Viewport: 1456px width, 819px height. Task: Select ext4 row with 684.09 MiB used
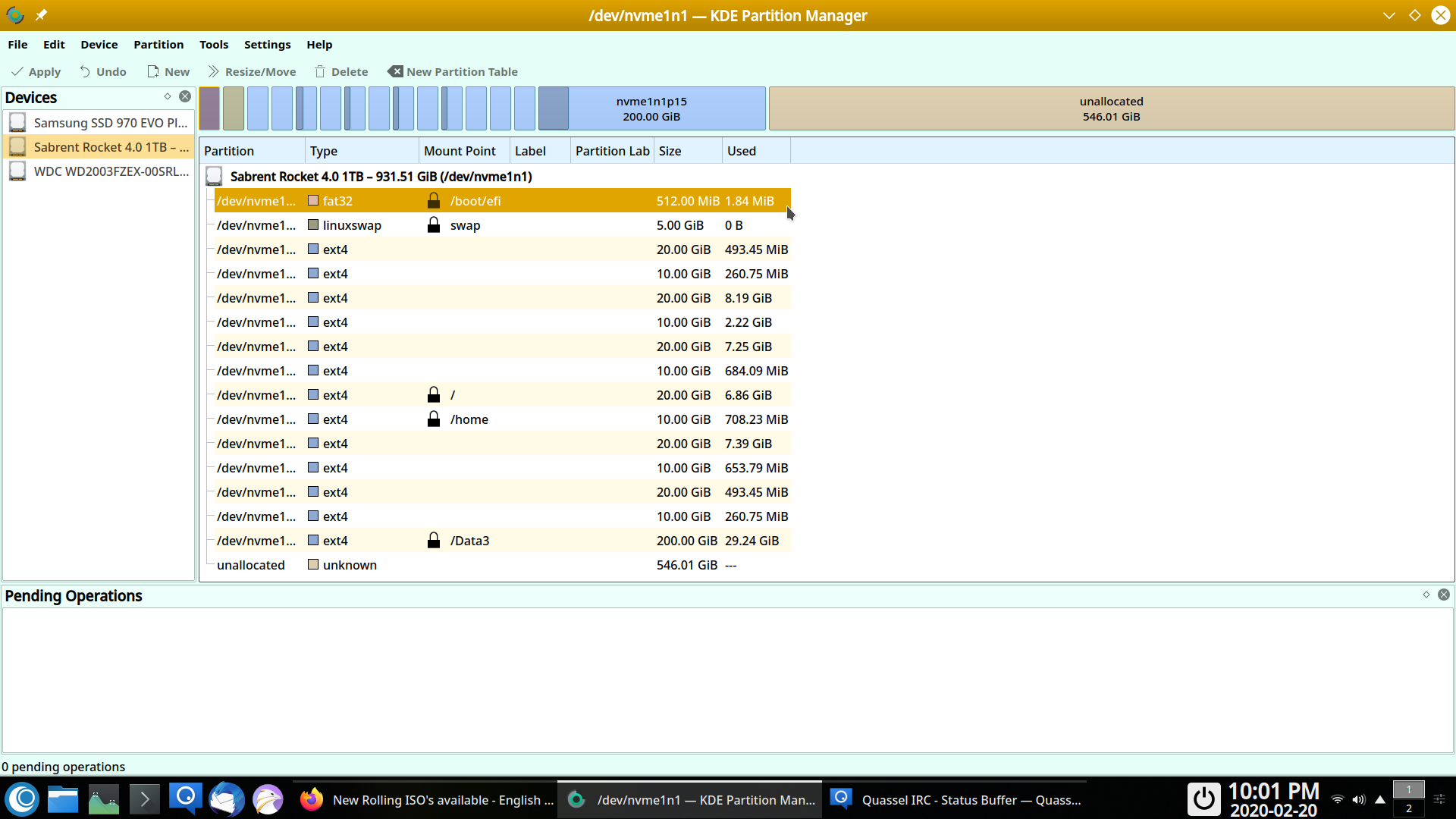click(502, 371)
